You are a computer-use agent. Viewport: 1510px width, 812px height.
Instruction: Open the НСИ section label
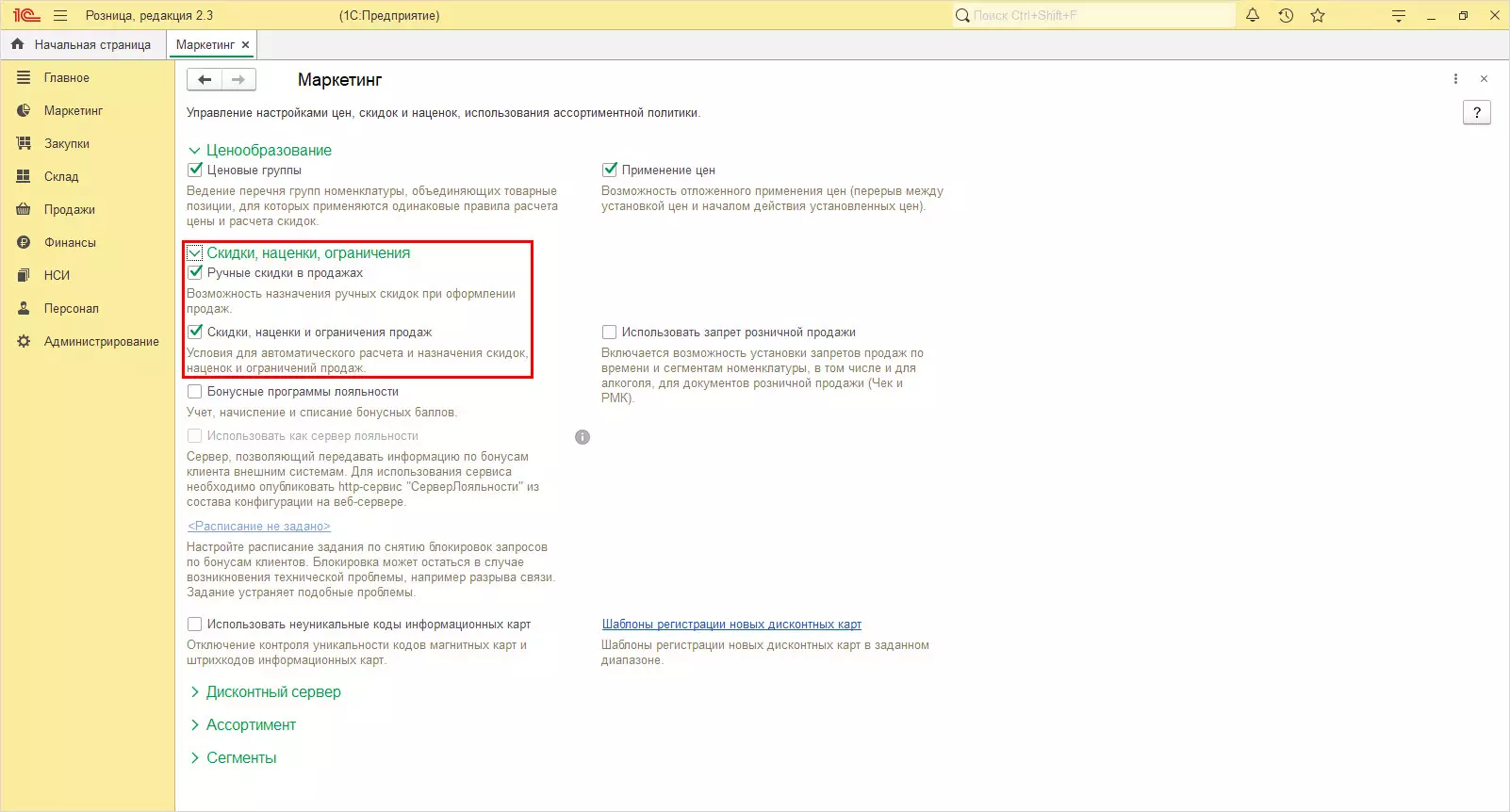pos(57,276)
